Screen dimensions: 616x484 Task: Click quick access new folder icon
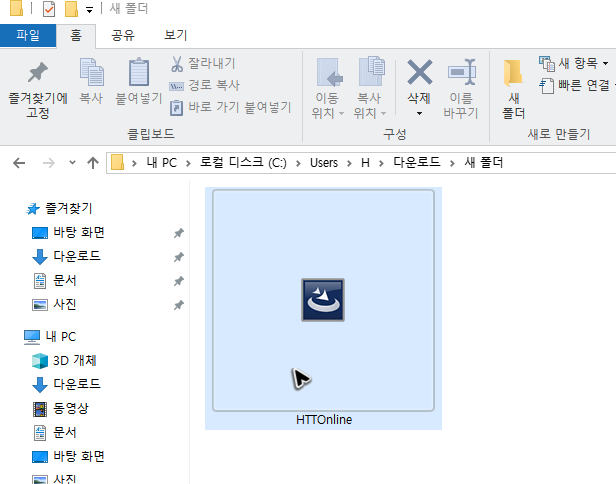[71, 9]
